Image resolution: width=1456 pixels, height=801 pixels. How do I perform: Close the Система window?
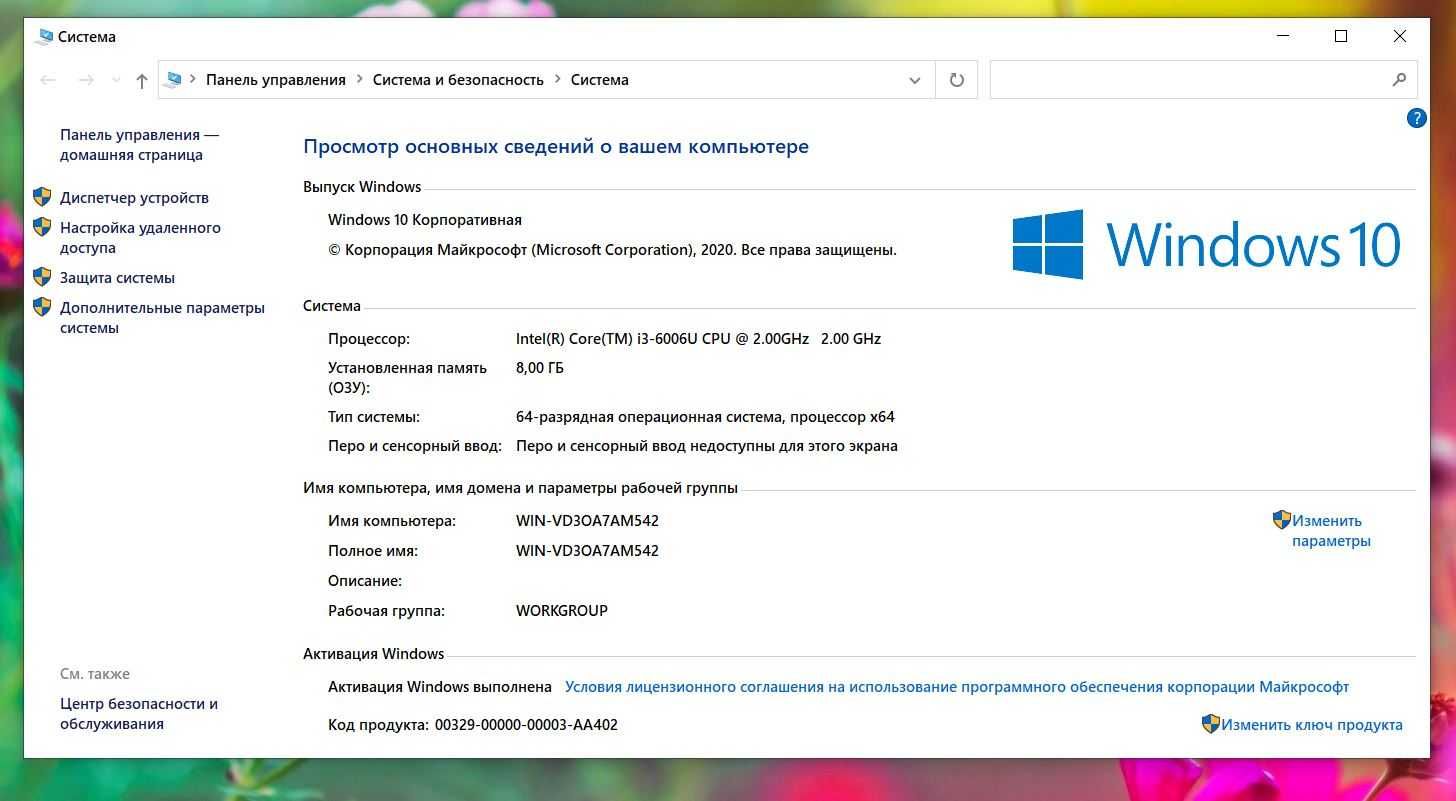(x=1400, y=36)
